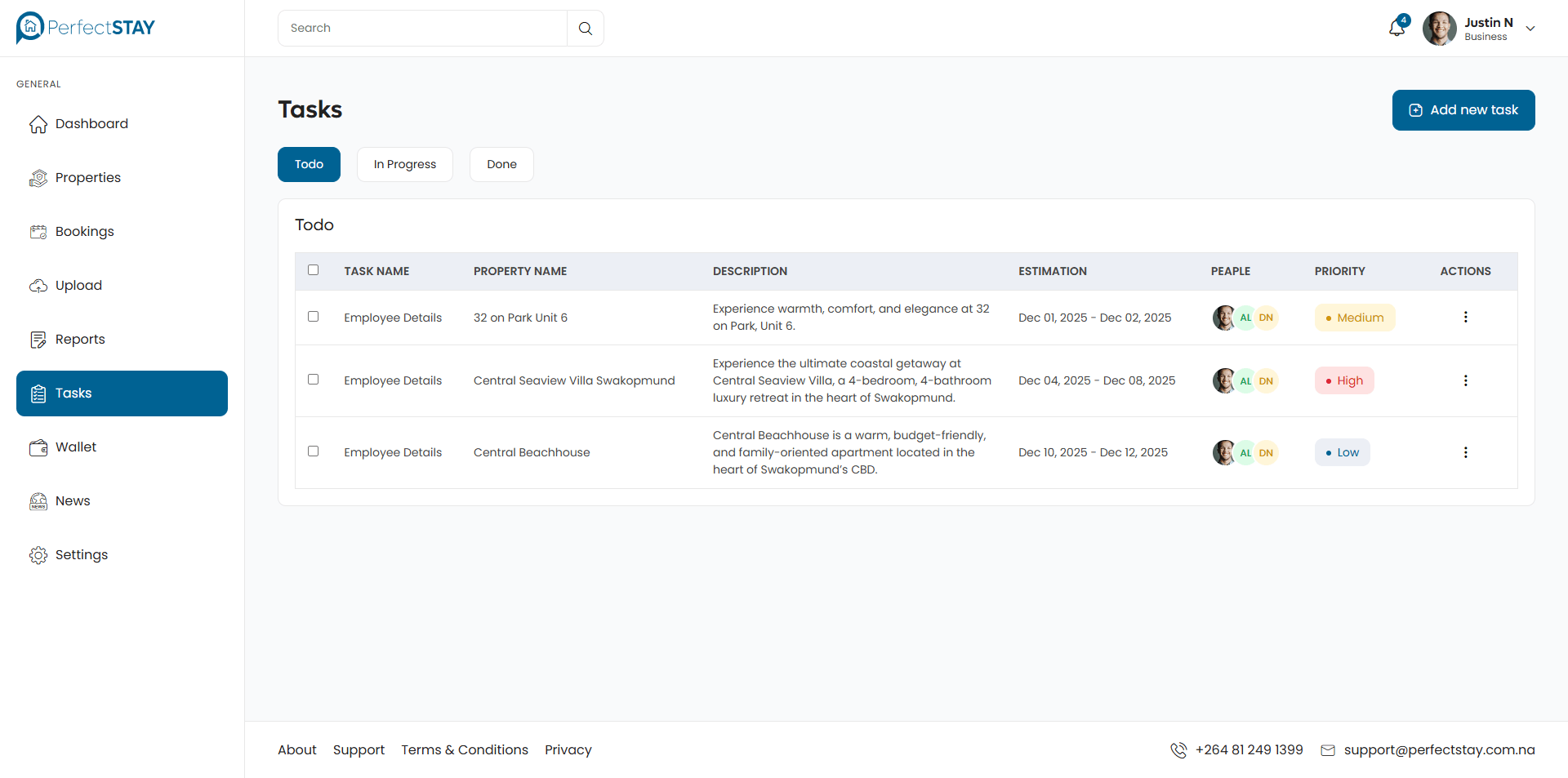Open Settings via its gear icon

click(x=38, y=555)
